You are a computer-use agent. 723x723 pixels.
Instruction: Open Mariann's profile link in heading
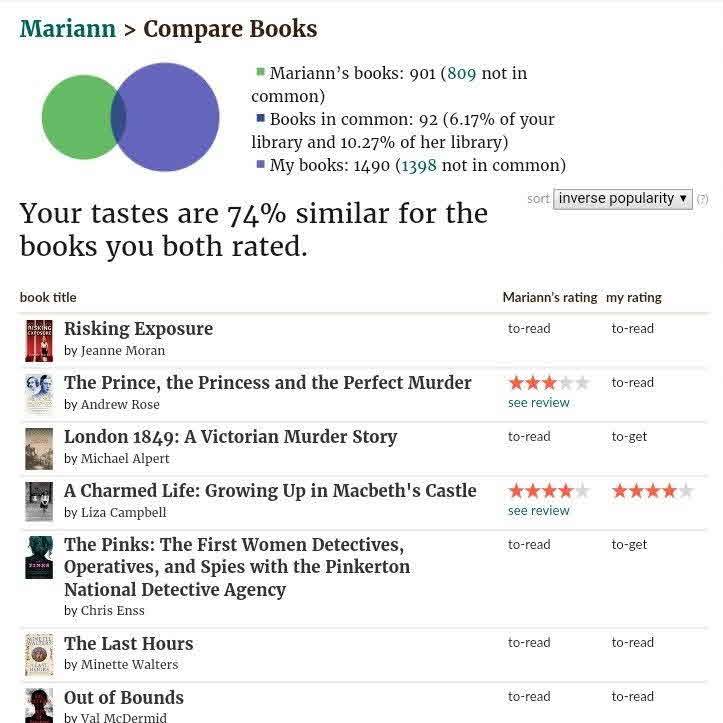(68, 28)
